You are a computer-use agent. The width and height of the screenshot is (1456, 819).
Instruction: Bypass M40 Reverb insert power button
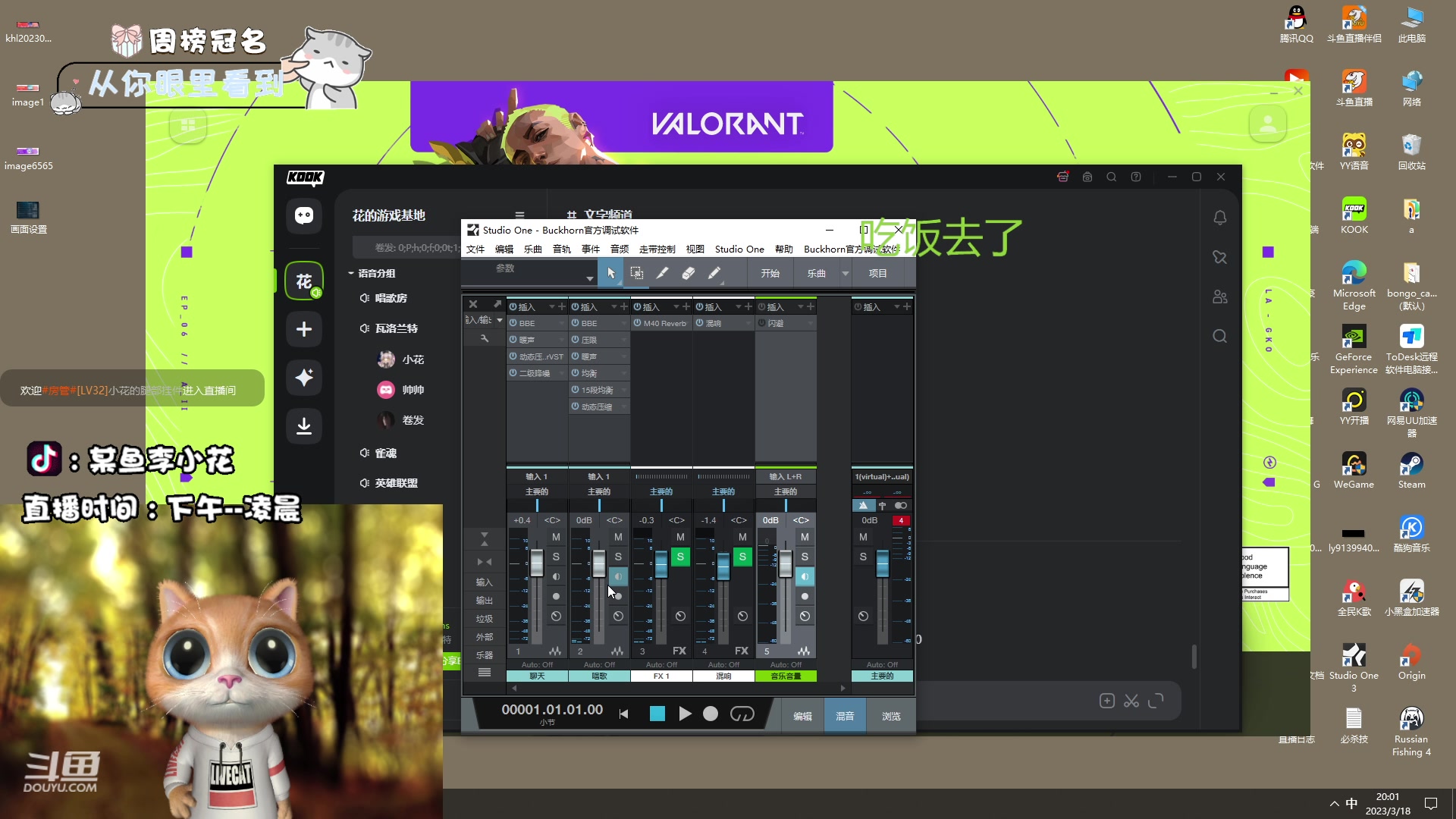click(638, 324)
